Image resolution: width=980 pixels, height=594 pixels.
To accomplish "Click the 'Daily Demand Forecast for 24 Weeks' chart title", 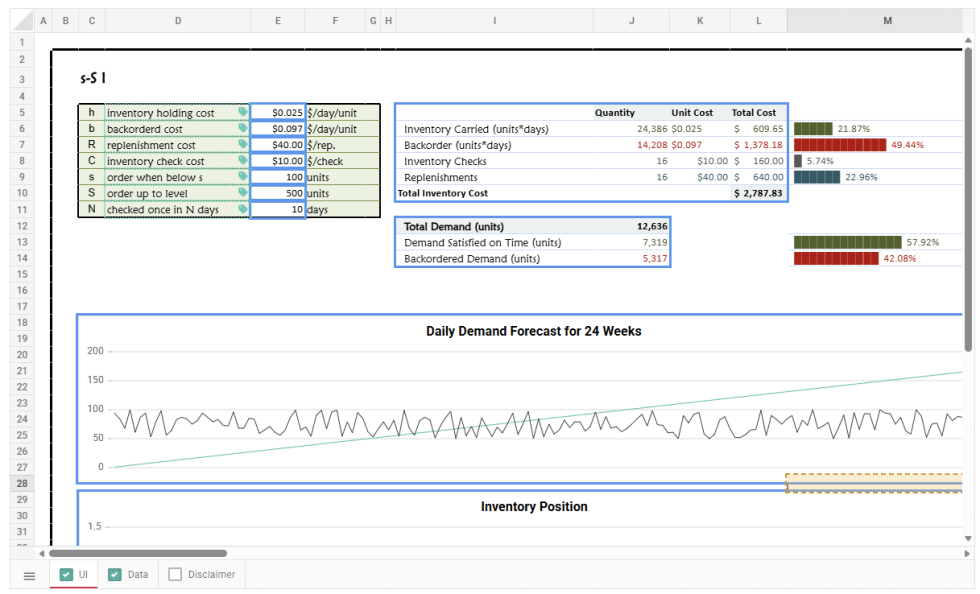I will pos(534,331).
